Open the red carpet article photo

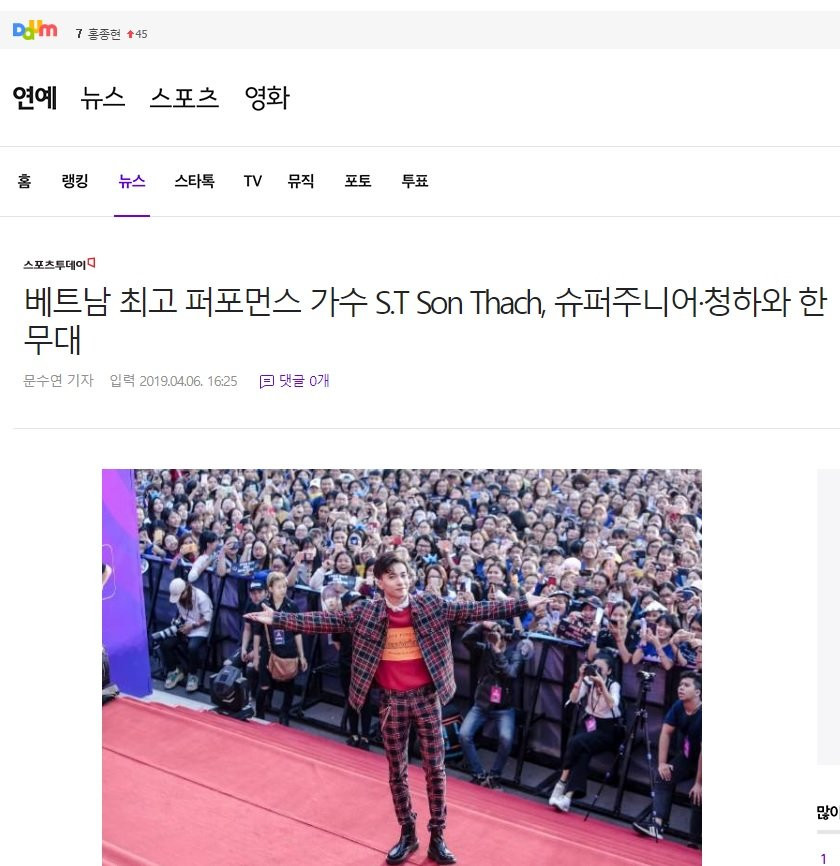click(x=401, y=667)
